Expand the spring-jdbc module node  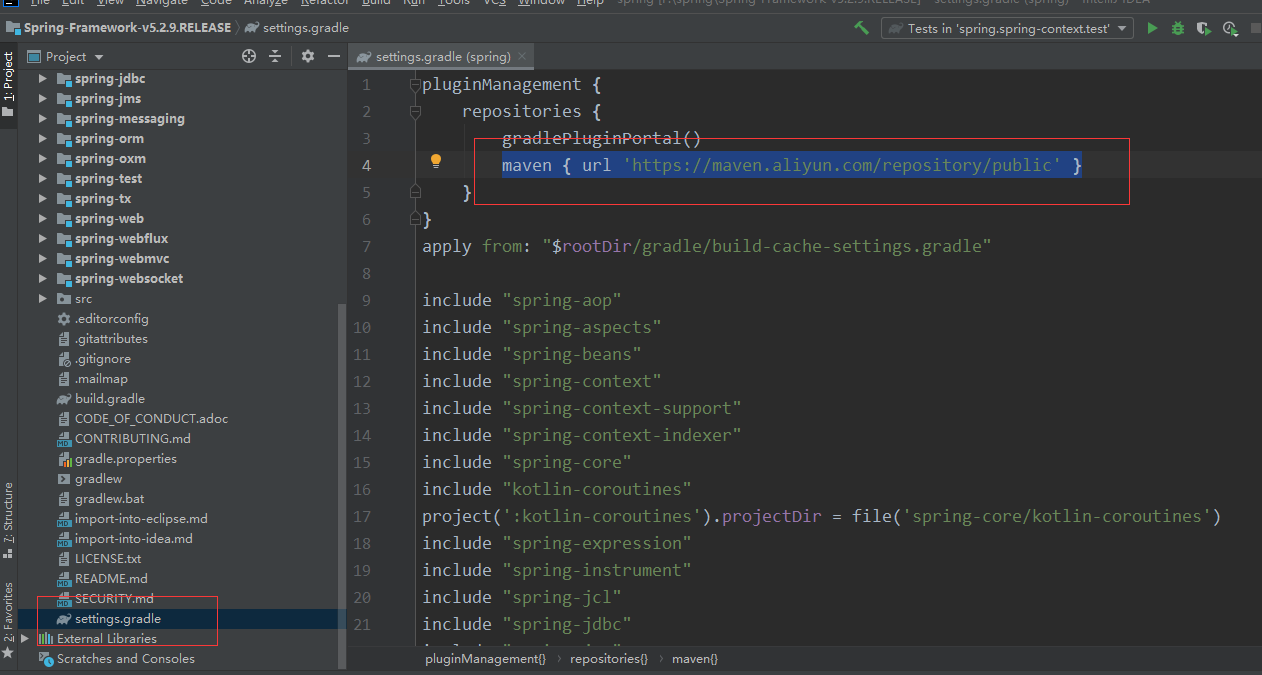click(x=42, y=78)
